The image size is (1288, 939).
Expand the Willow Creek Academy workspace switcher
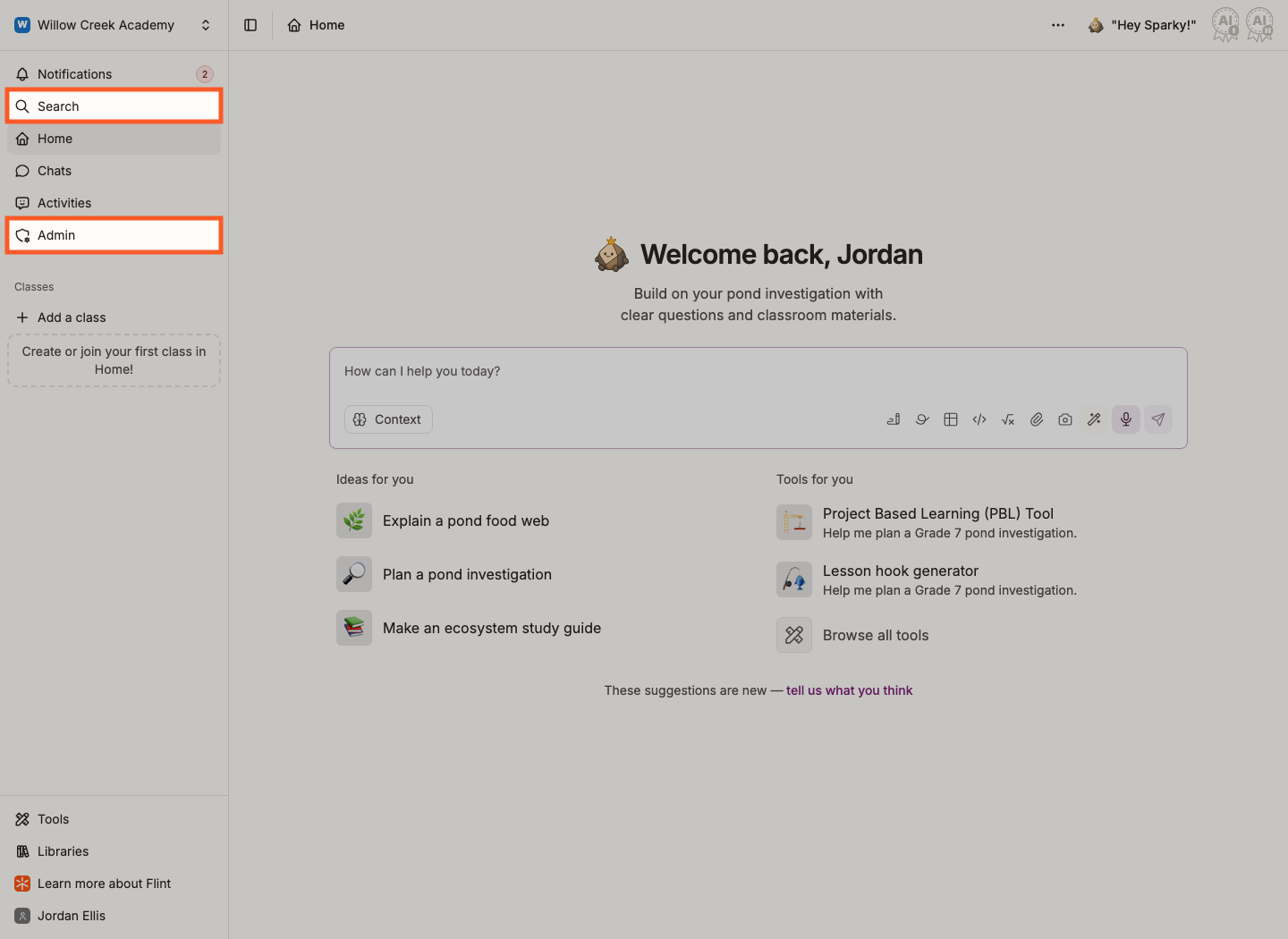pos(114,25)
